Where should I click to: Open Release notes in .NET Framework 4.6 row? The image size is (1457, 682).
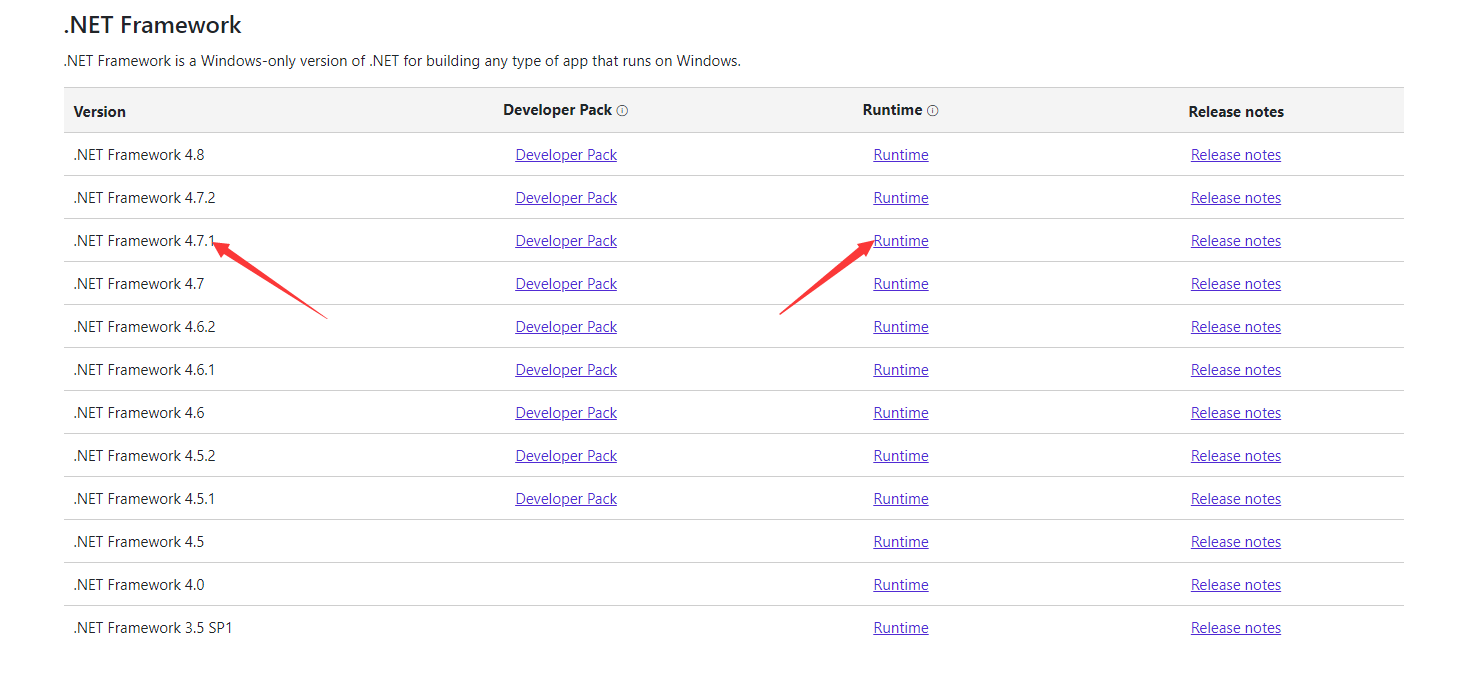(x=1236, y=413)
